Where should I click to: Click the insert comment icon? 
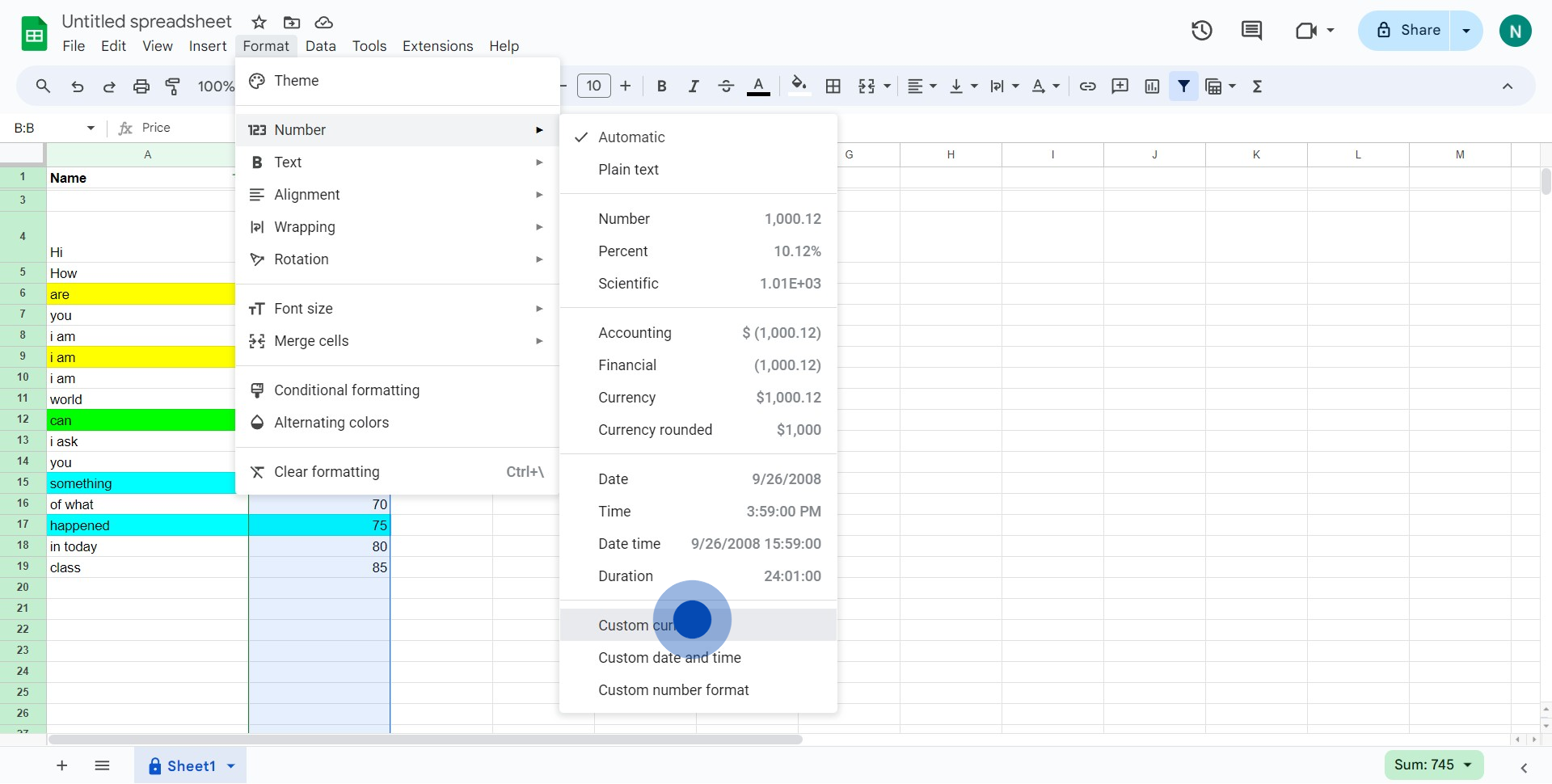(1120, 86)
